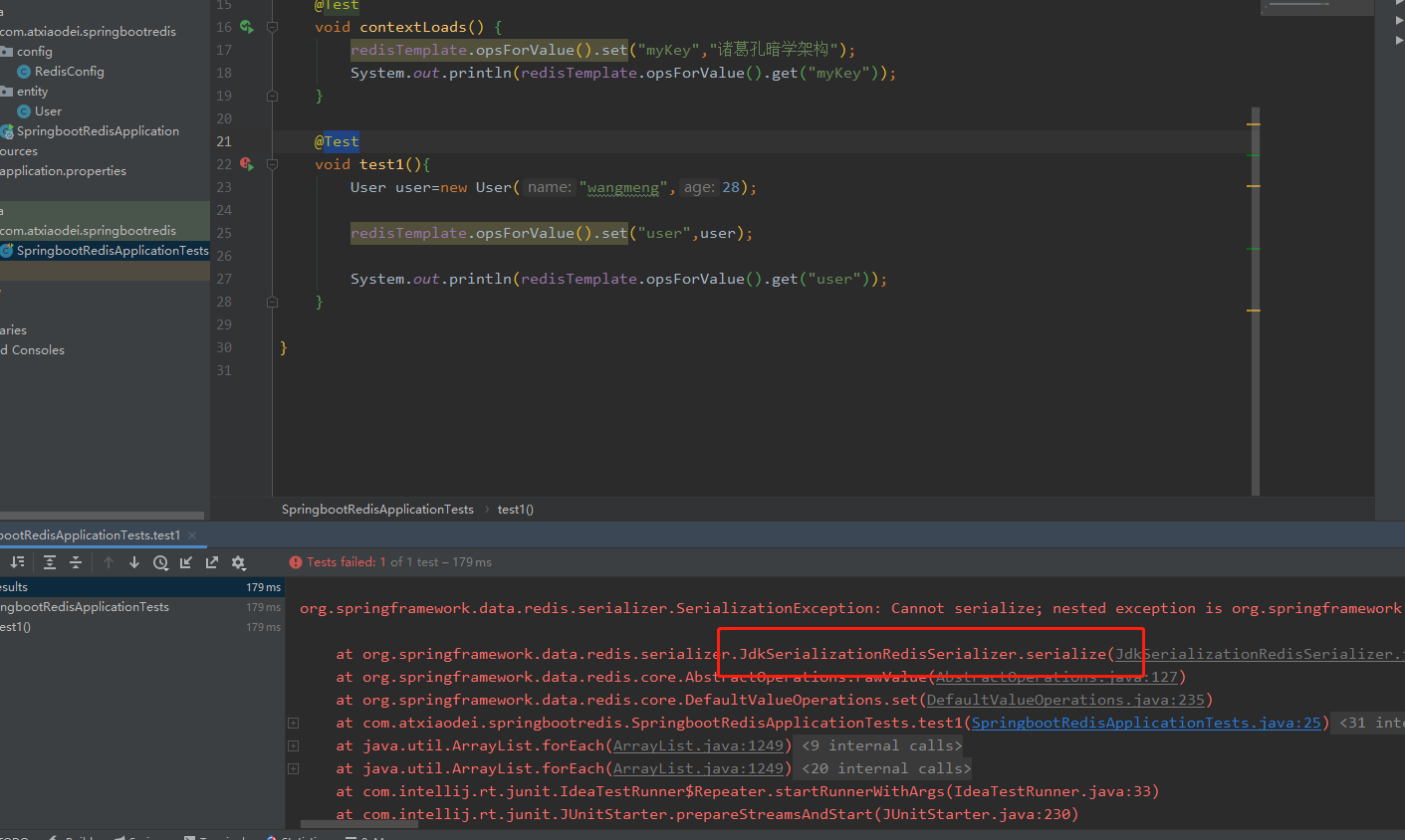Click the sort tests toolbar icon
The image size is (1405, 840).
coord(17,562)
